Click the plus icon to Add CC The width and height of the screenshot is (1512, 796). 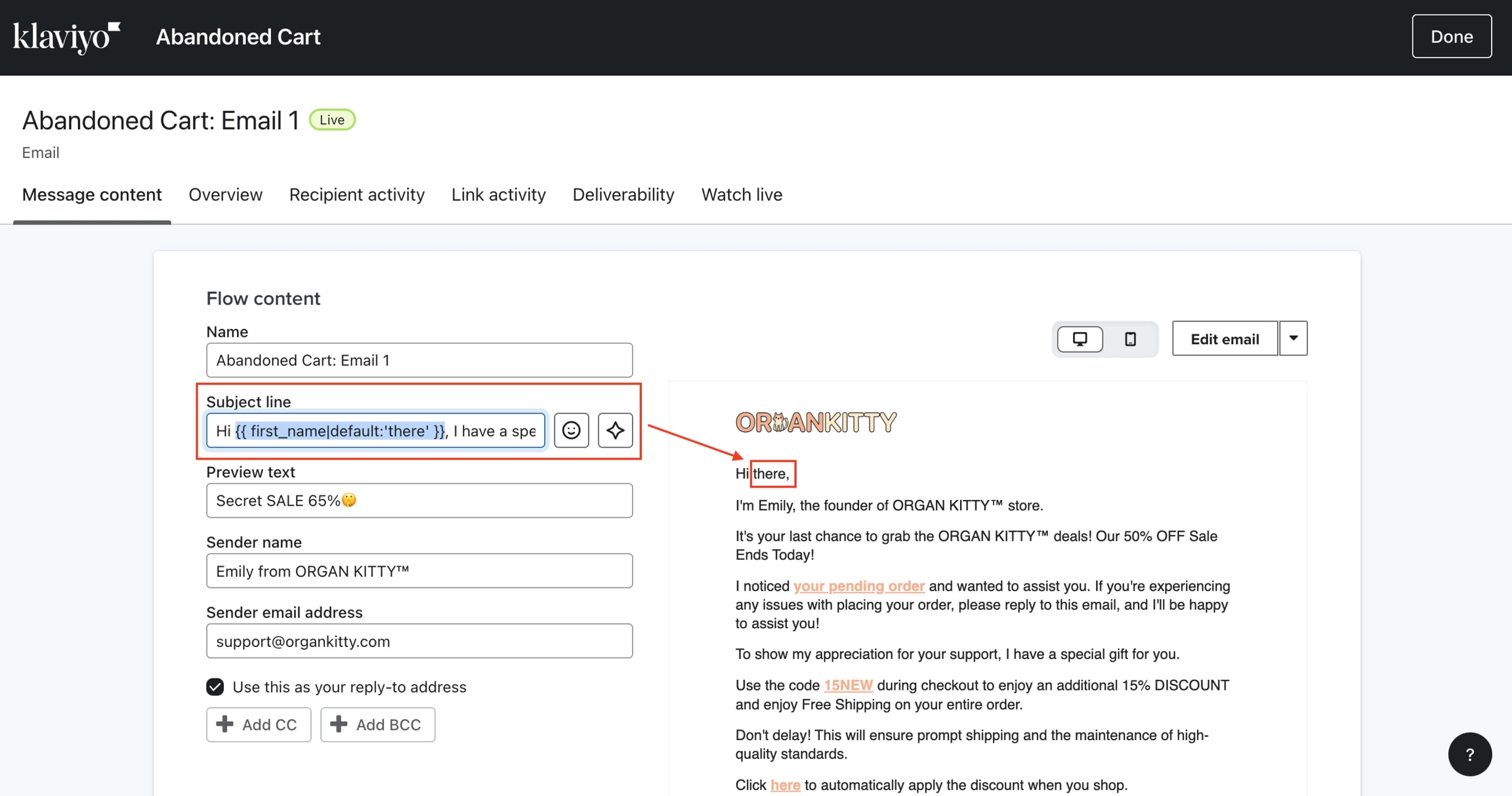[x=226, y=724]
